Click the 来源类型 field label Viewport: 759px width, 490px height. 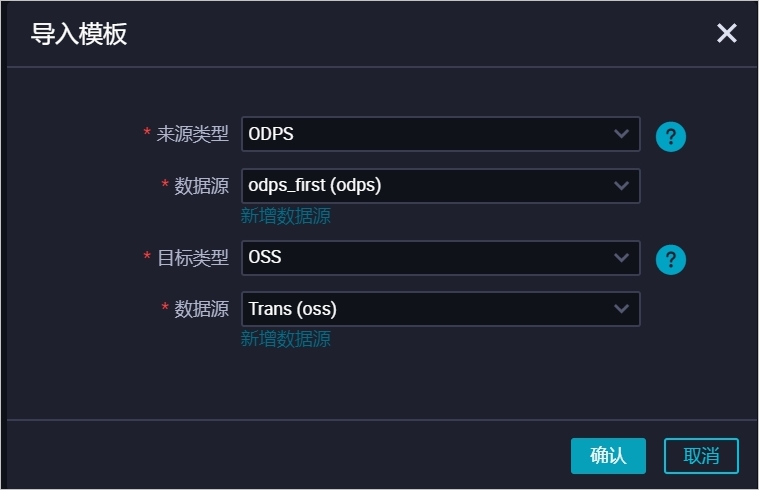192,134
